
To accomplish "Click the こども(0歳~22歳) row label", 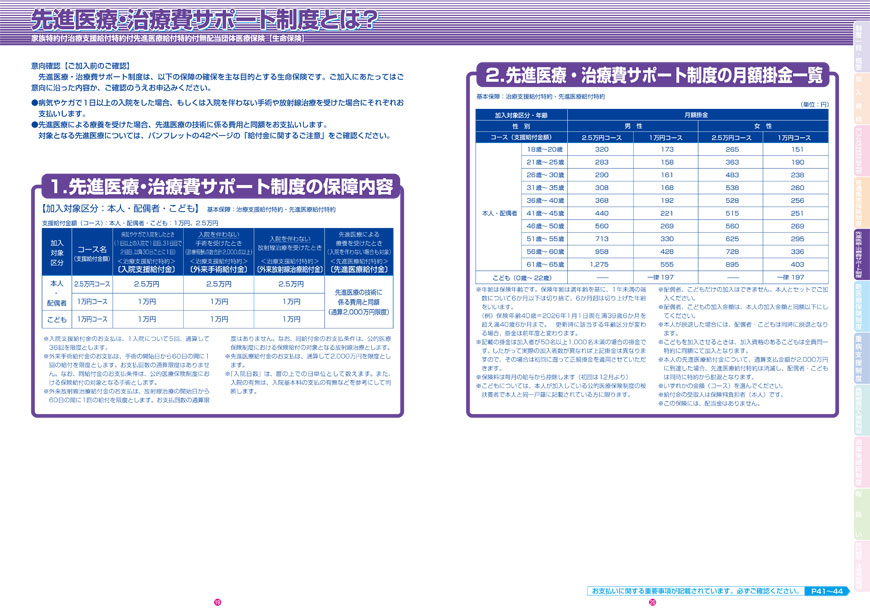I will pos(523,277).
